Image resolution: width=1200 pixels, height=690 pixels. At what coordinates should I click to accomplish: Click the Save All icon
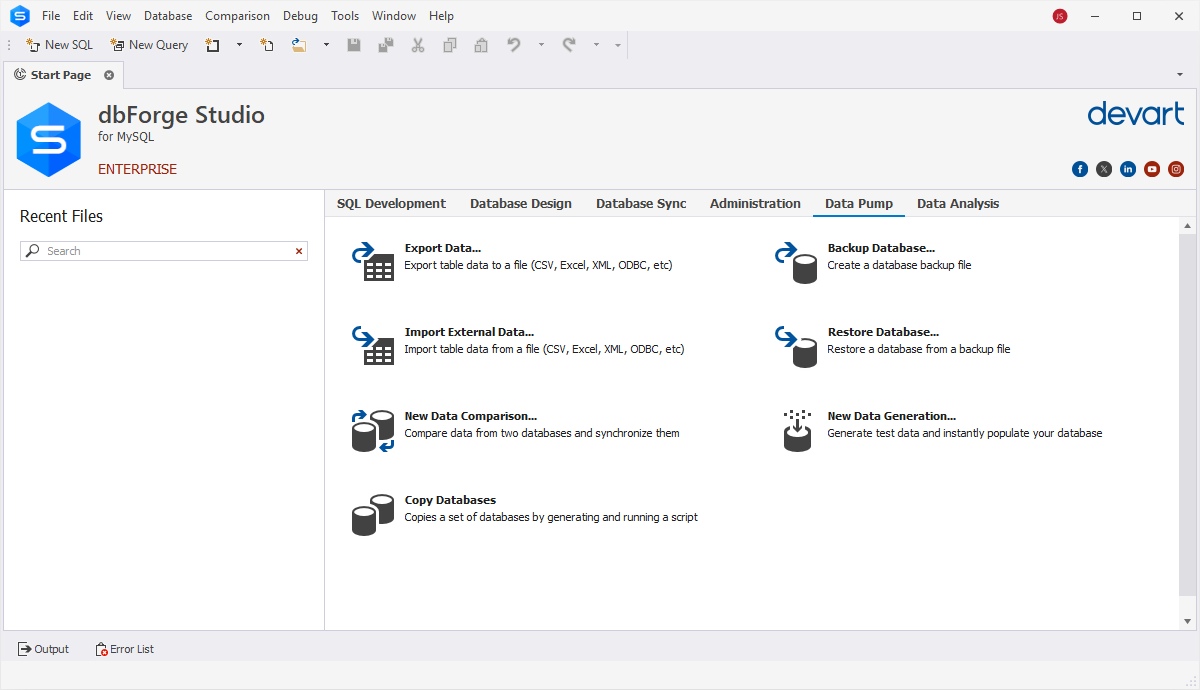click(x=386, y=45)
